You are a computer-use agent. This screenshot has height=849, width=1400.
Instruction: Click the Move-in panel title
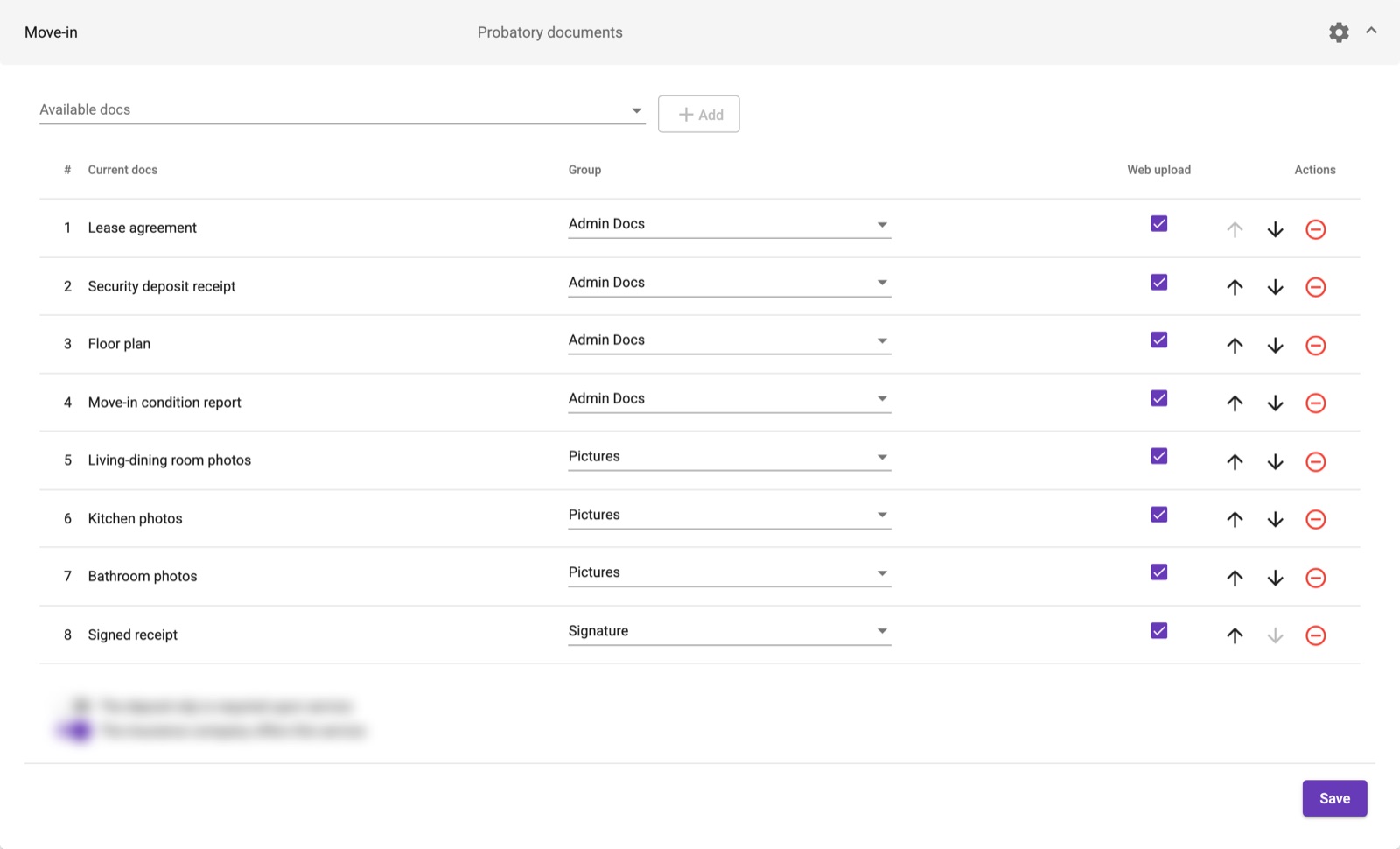pyautogui.click(x=51, y=32)
